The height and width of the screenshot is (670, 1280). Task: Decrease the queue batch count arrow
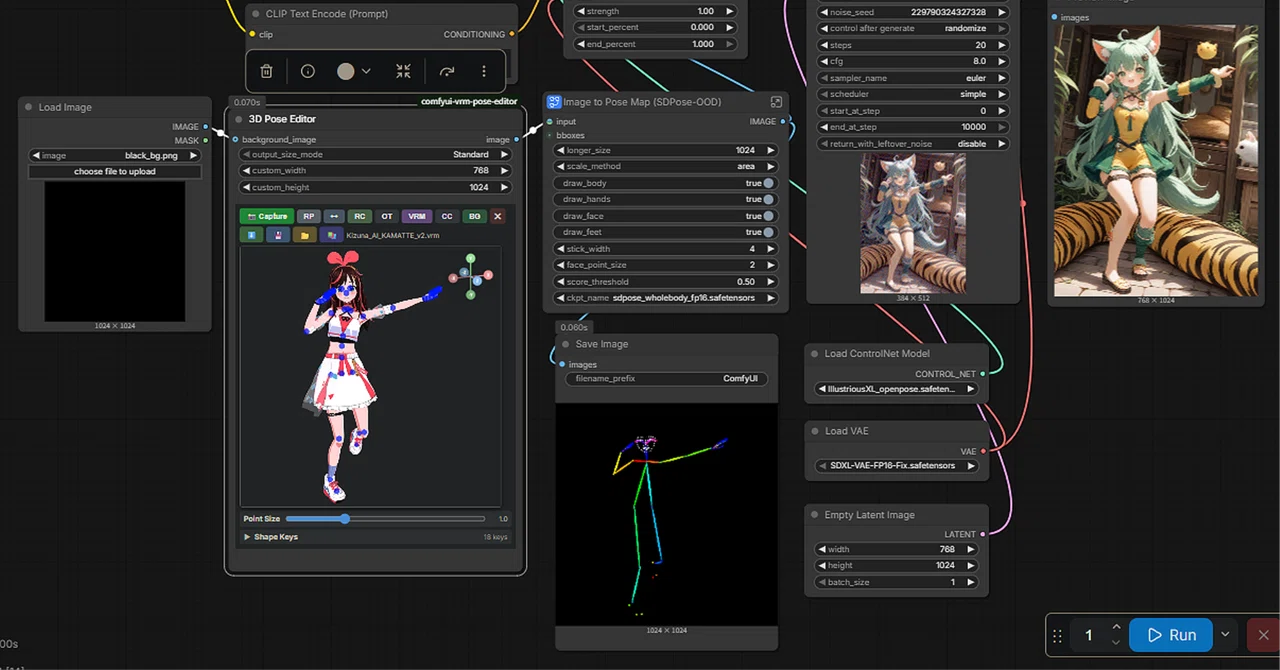coord(1116,642)
